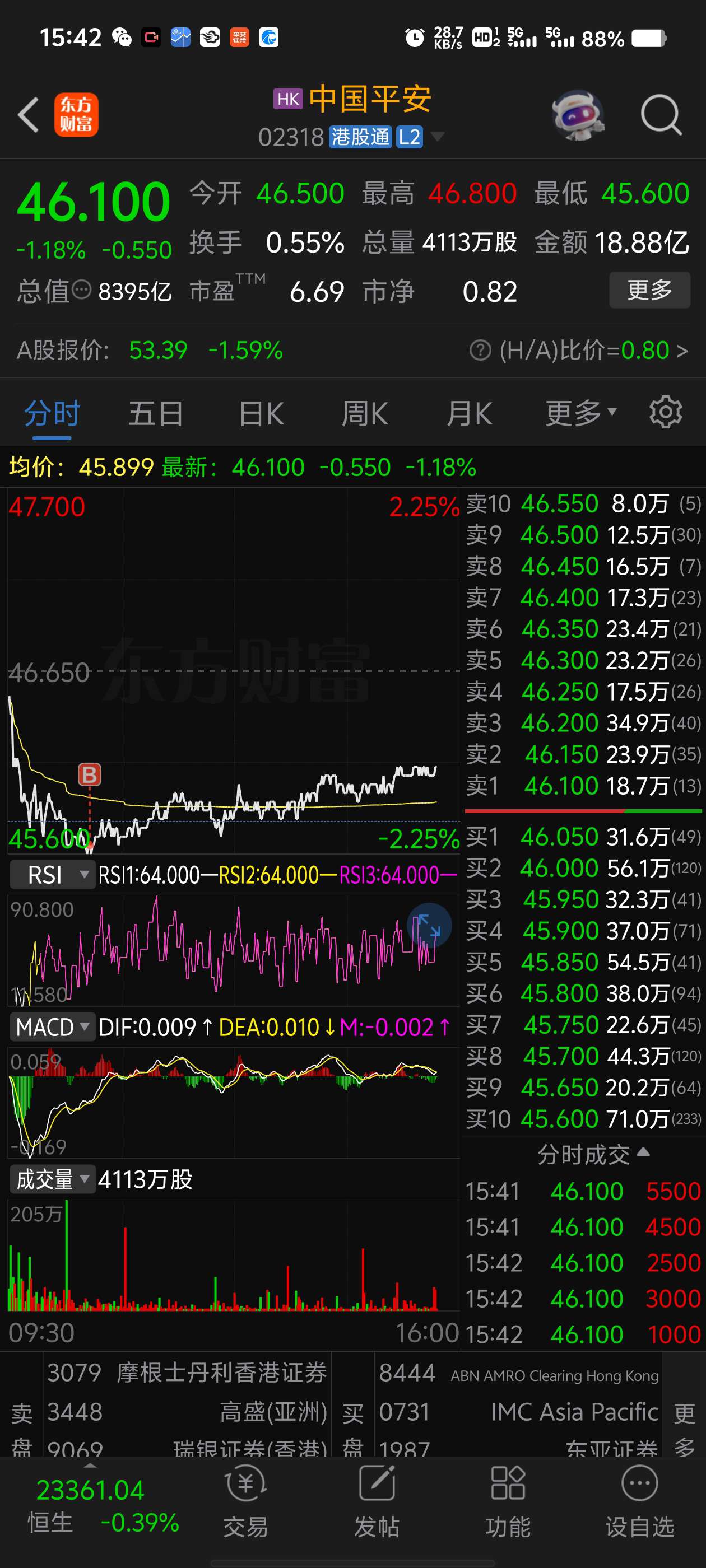The width and height of the screenshot is (706, 1568).
Task: Tap the buy/sell ratio bar
Action: [583, 811]
